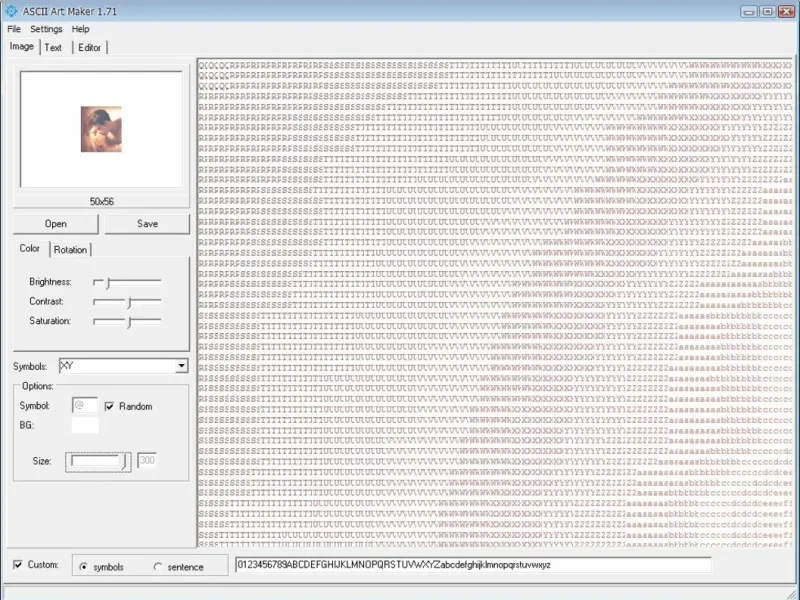Viewport: 800px width, 600px height.
Task: Expand the Symbols dropdown arrow
Action: pos(181,366)
